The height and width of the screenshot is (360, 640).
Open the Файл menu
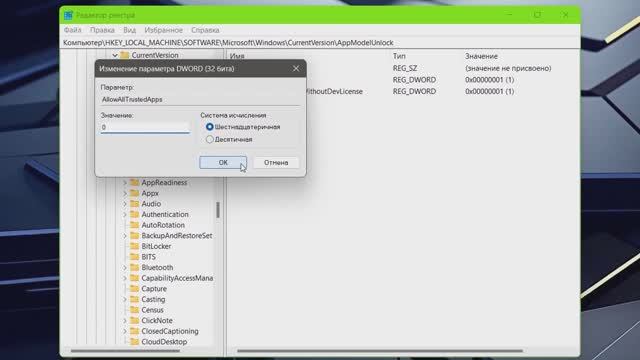(73, 30)
